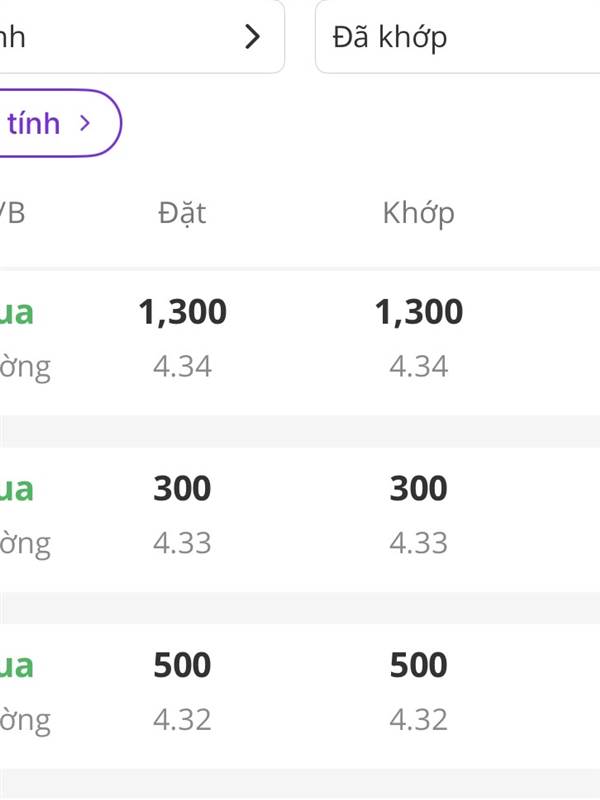Click the 300 quantity under the Khớp column
Image resolution: width=600 pixels, height=800 pixels.
[x=418, y=488]
